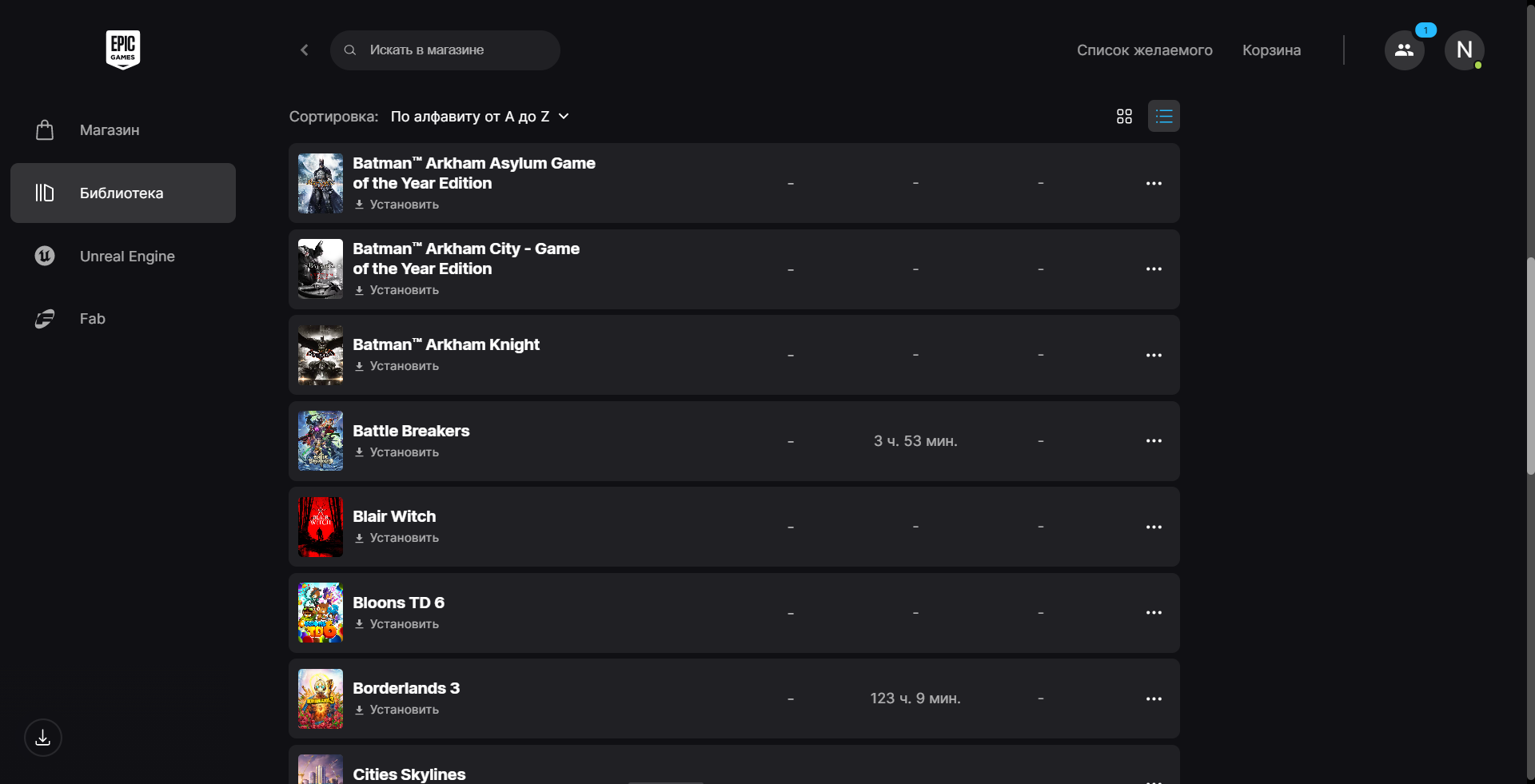
Task: Switch library to list view
Action: tap(1163, 117)
